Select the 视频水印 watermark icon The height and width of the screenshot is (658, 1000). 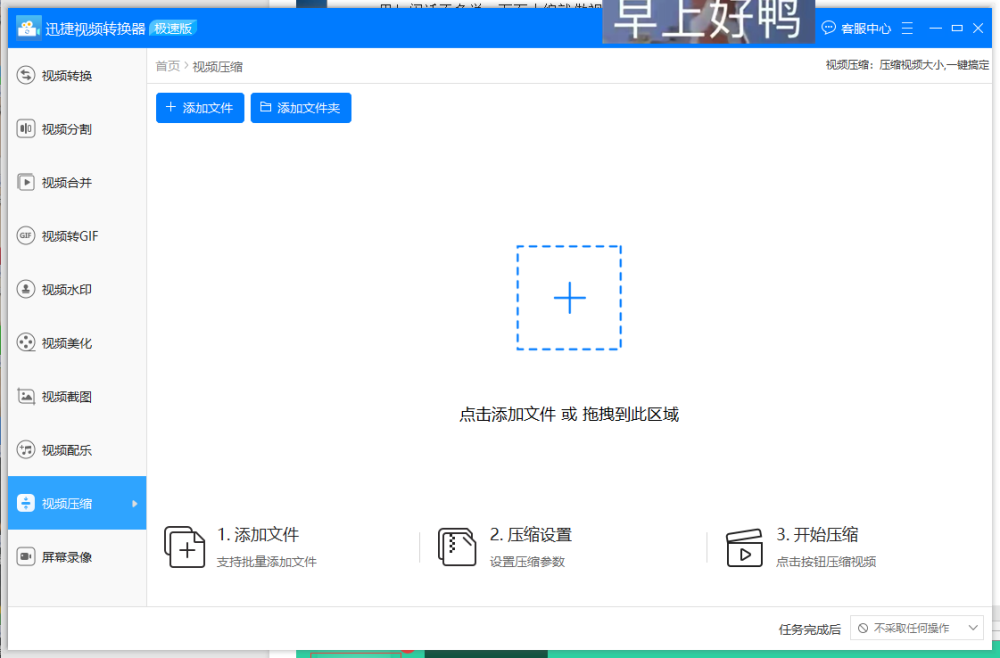click(x=27, y=289)
